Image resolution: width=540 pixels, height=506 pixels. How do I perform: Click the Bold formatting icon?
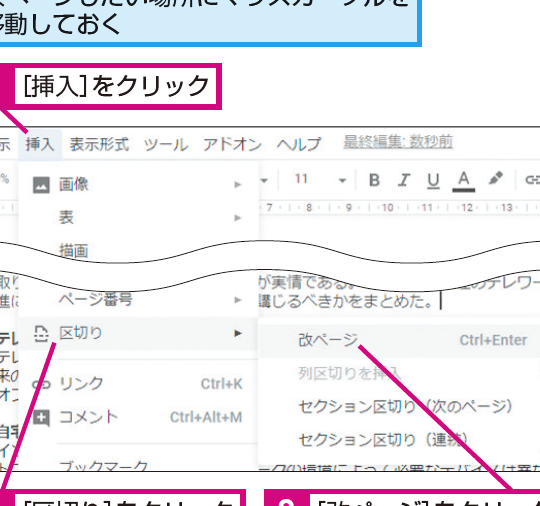tap(374, 180)
